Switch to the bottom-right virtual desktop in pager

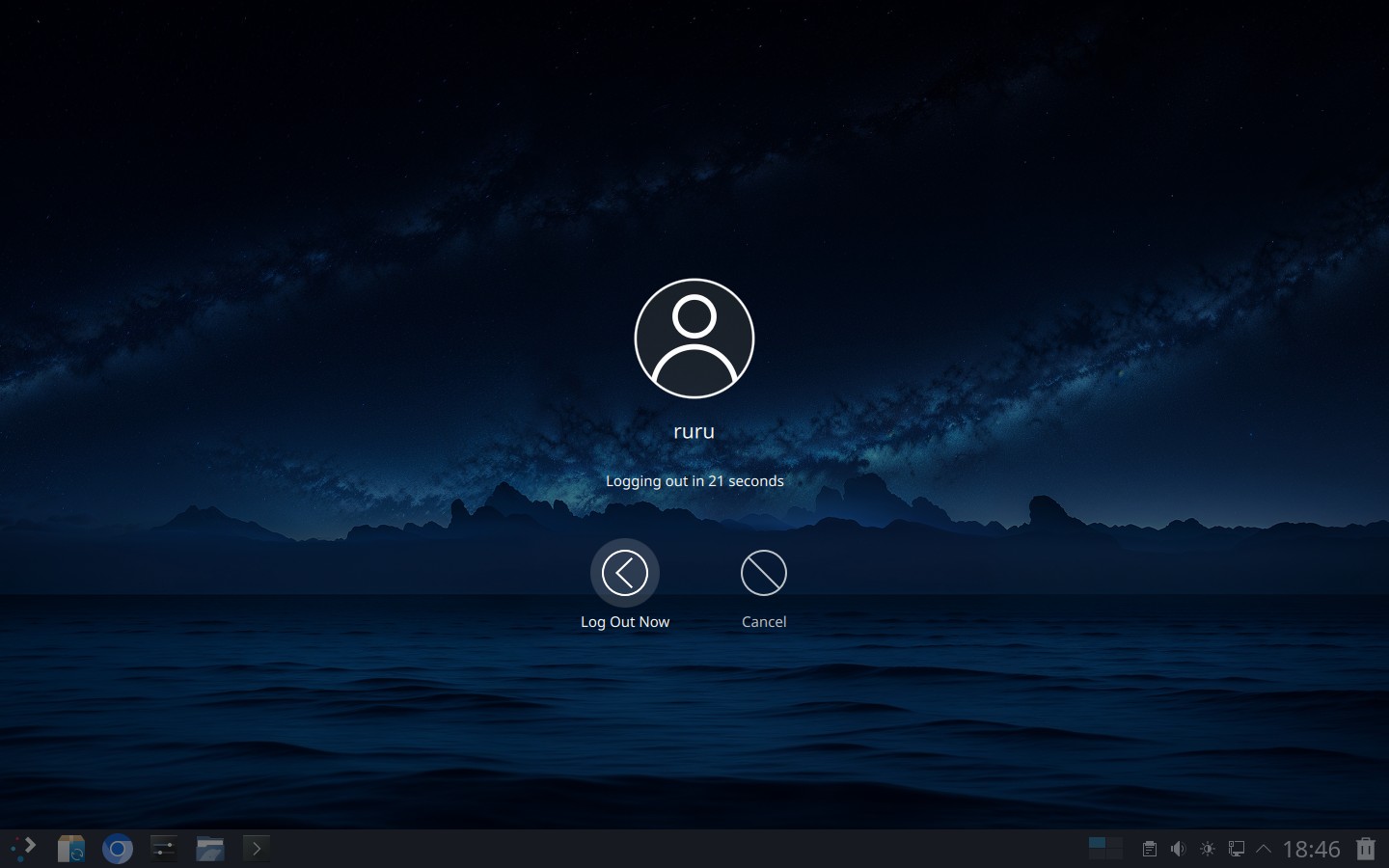[1114, 854]
